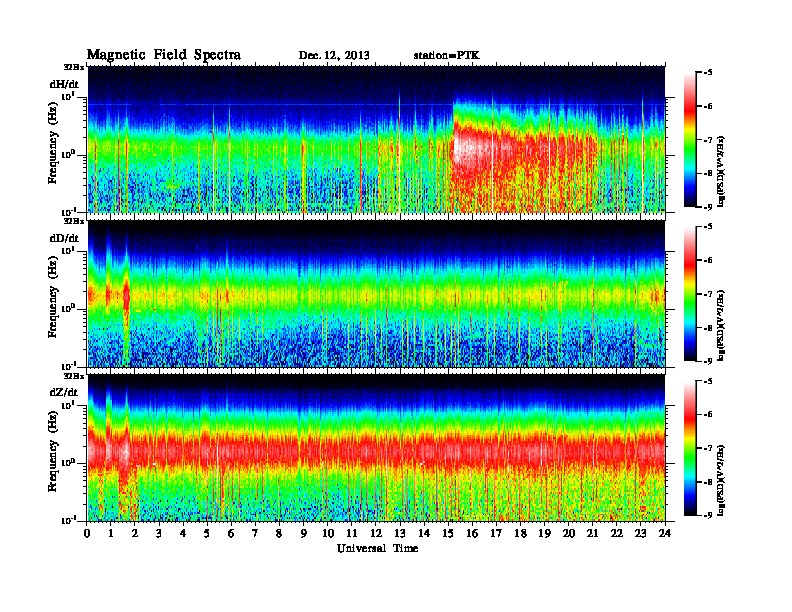
Task: Click hour '14' on the time axis
Action: (x=424, y=533)
